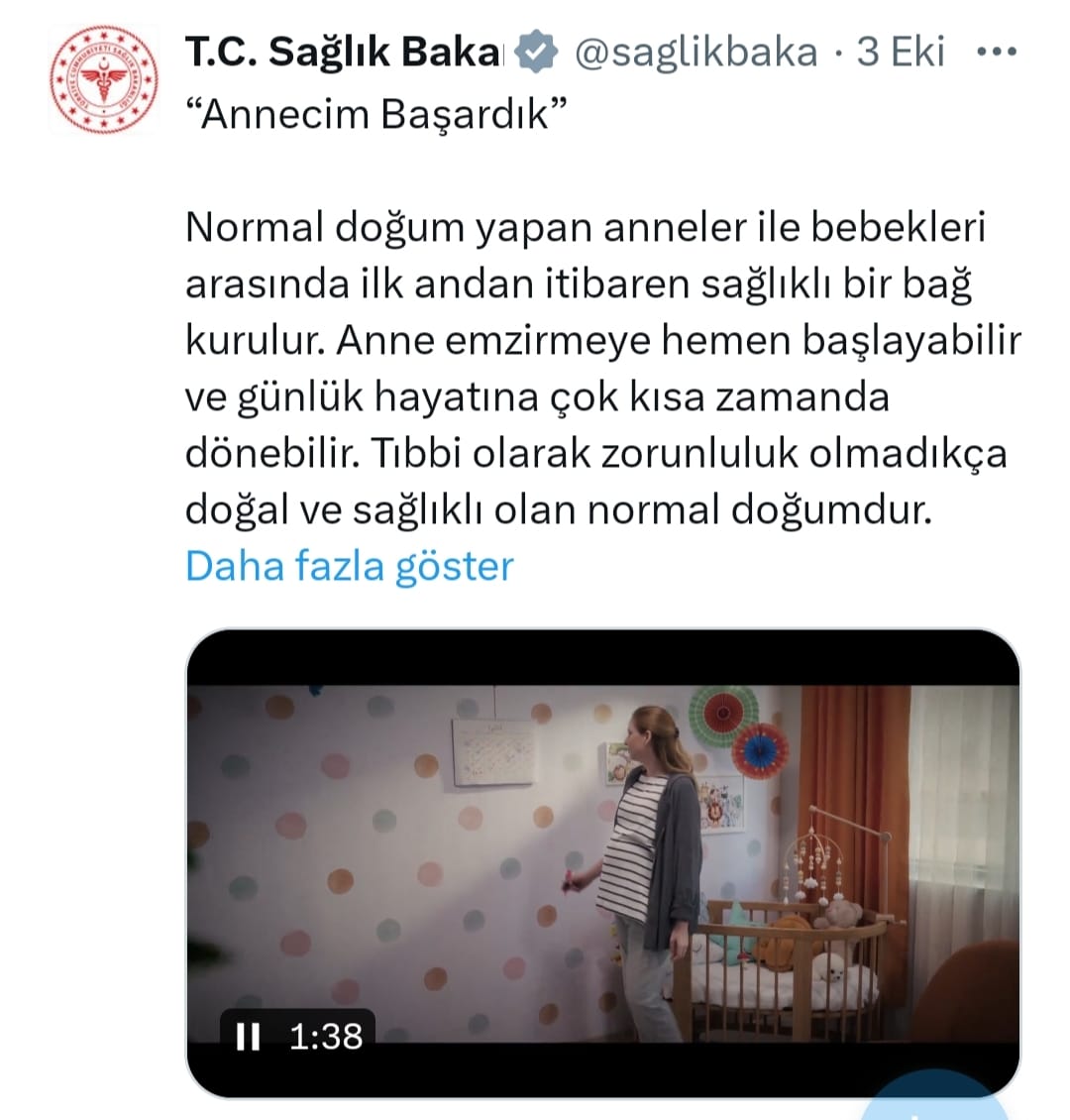This screenshot has width=1070, height=1120.
Task: Click the @saglikbaka handle
Action: click(695, 53)
